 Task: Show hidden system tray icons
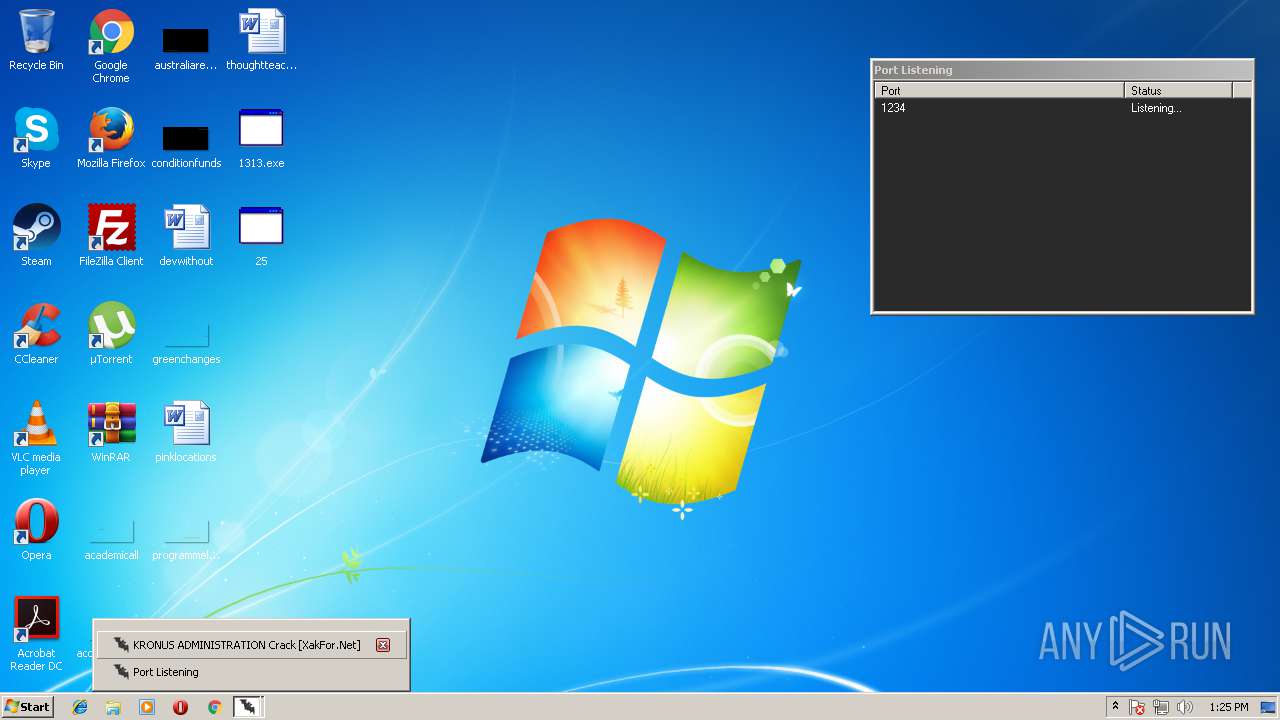1115,707
